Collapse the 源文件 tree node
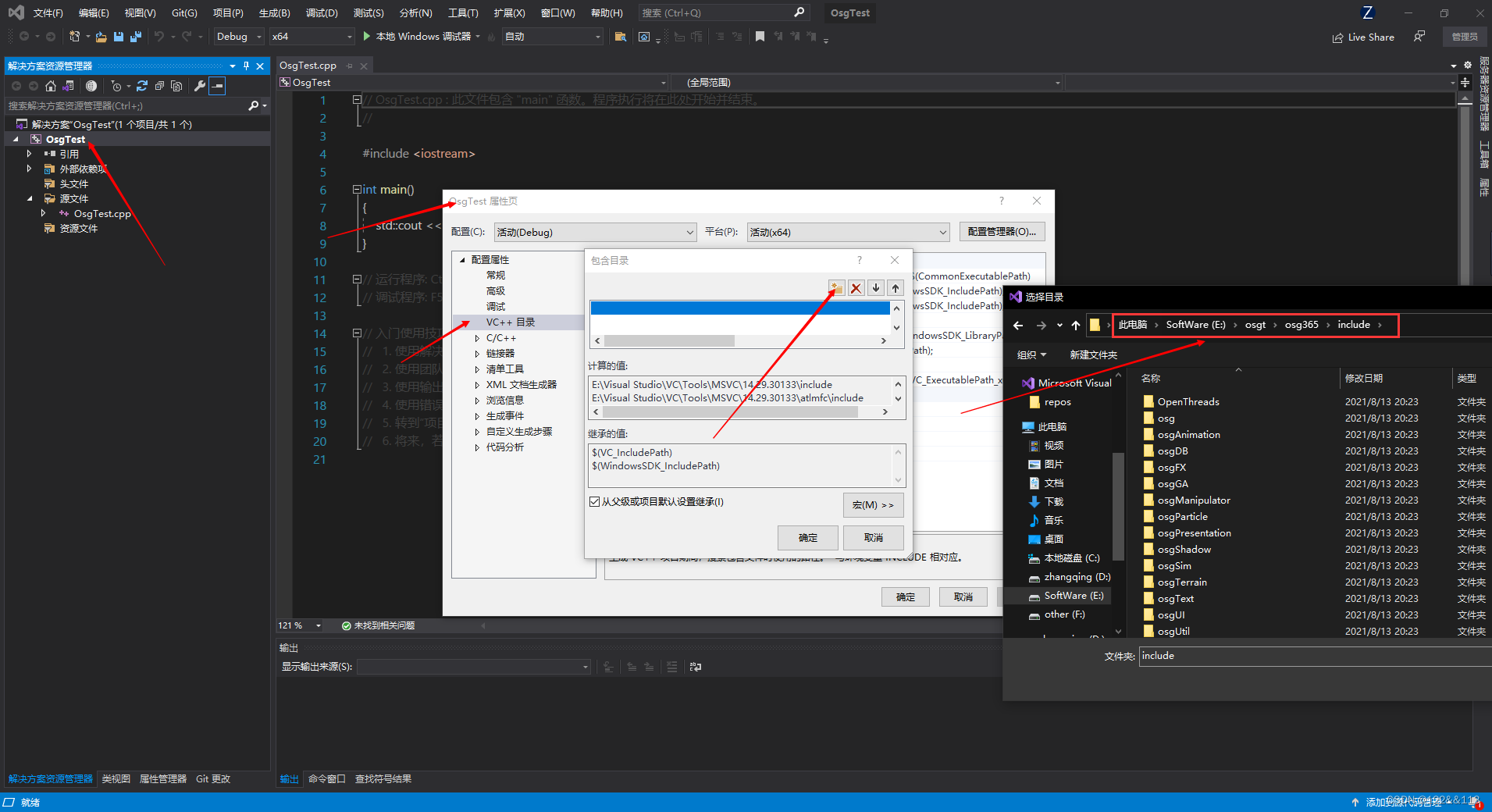Screen dimensions: 1492x812 (29, 198)
